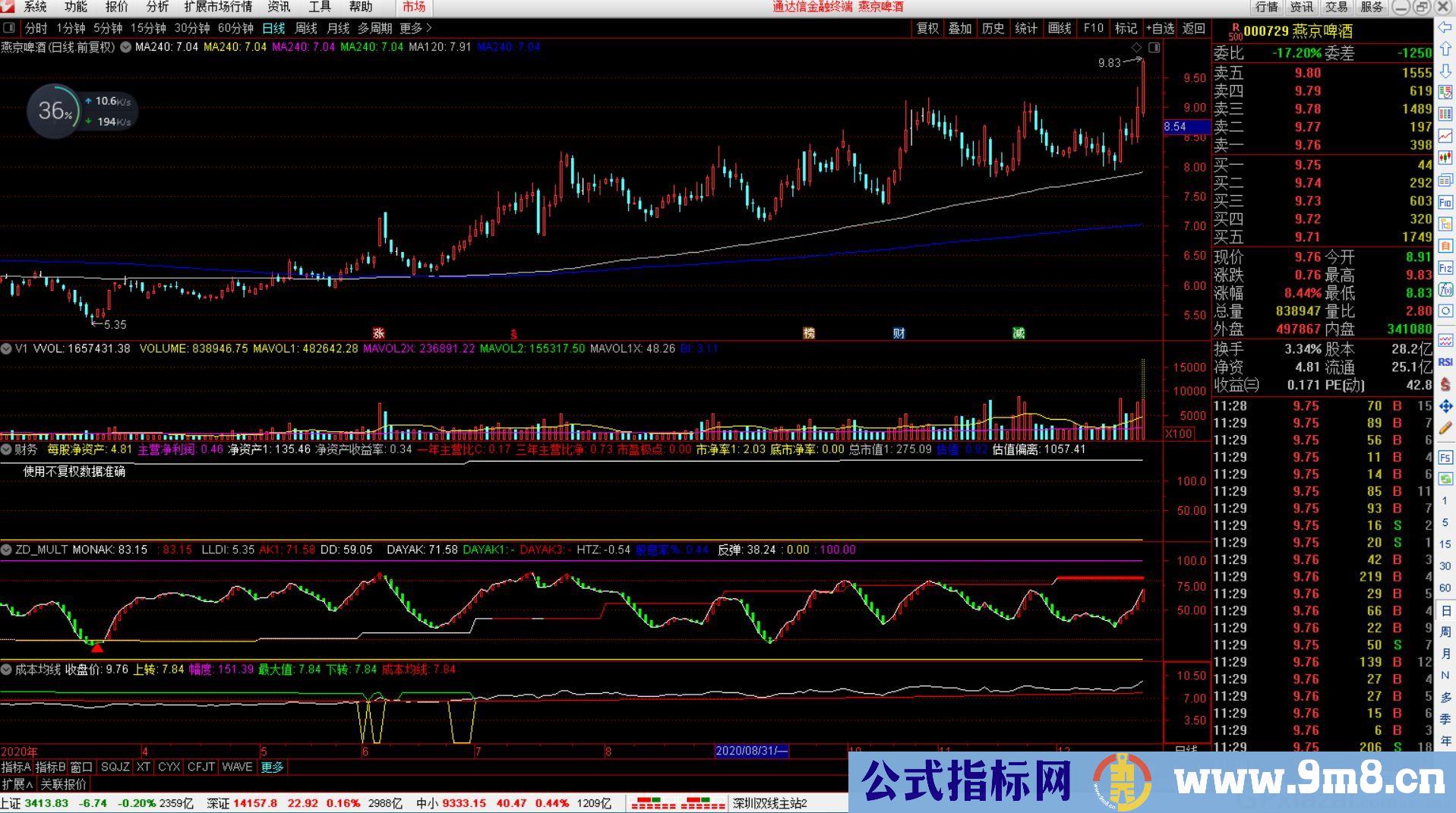
Task: Toggle the V1 volume panel circle button
Action: coord(7,349)
